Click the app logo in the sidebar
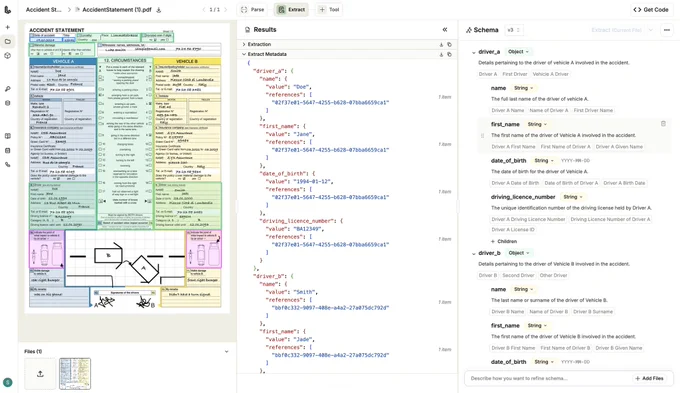Image resolution: width=680 pixels, height=393 pixels. coord(7,9)
